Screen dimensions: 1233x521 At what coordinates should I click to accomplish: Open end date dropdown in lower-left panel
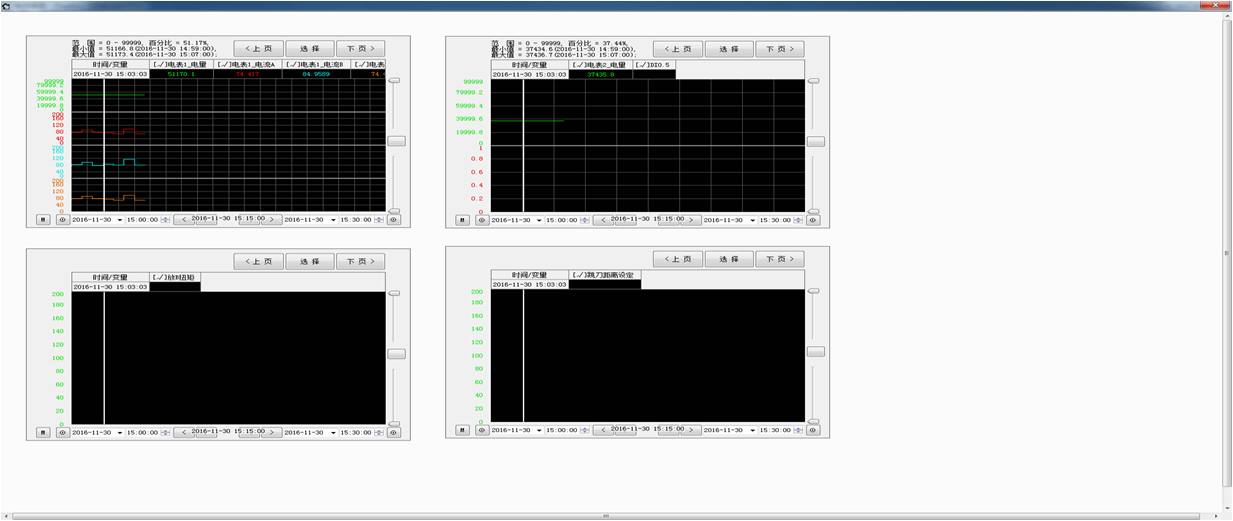point(333,432)
